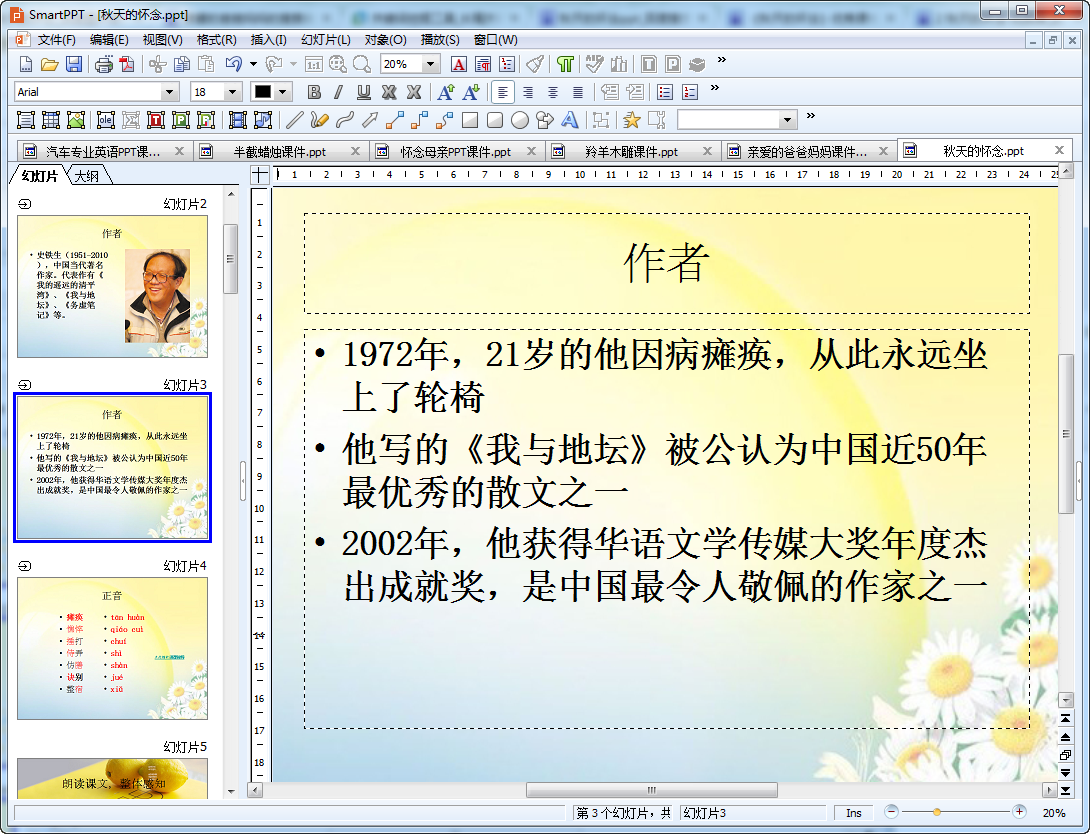Toggle right align button

(528, 92)
